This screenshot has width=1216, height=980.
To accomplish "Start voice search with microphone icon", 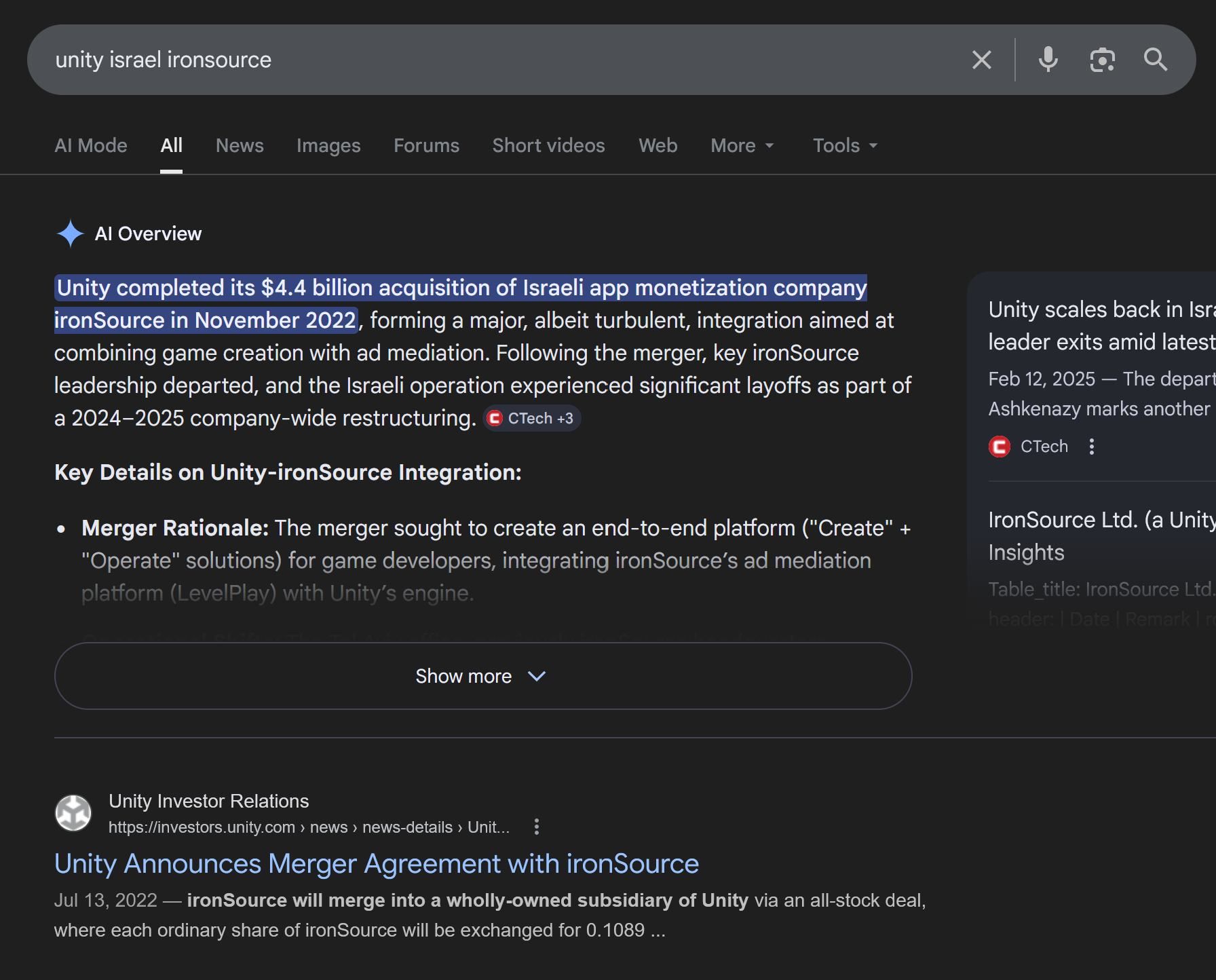I will 1048,60.
